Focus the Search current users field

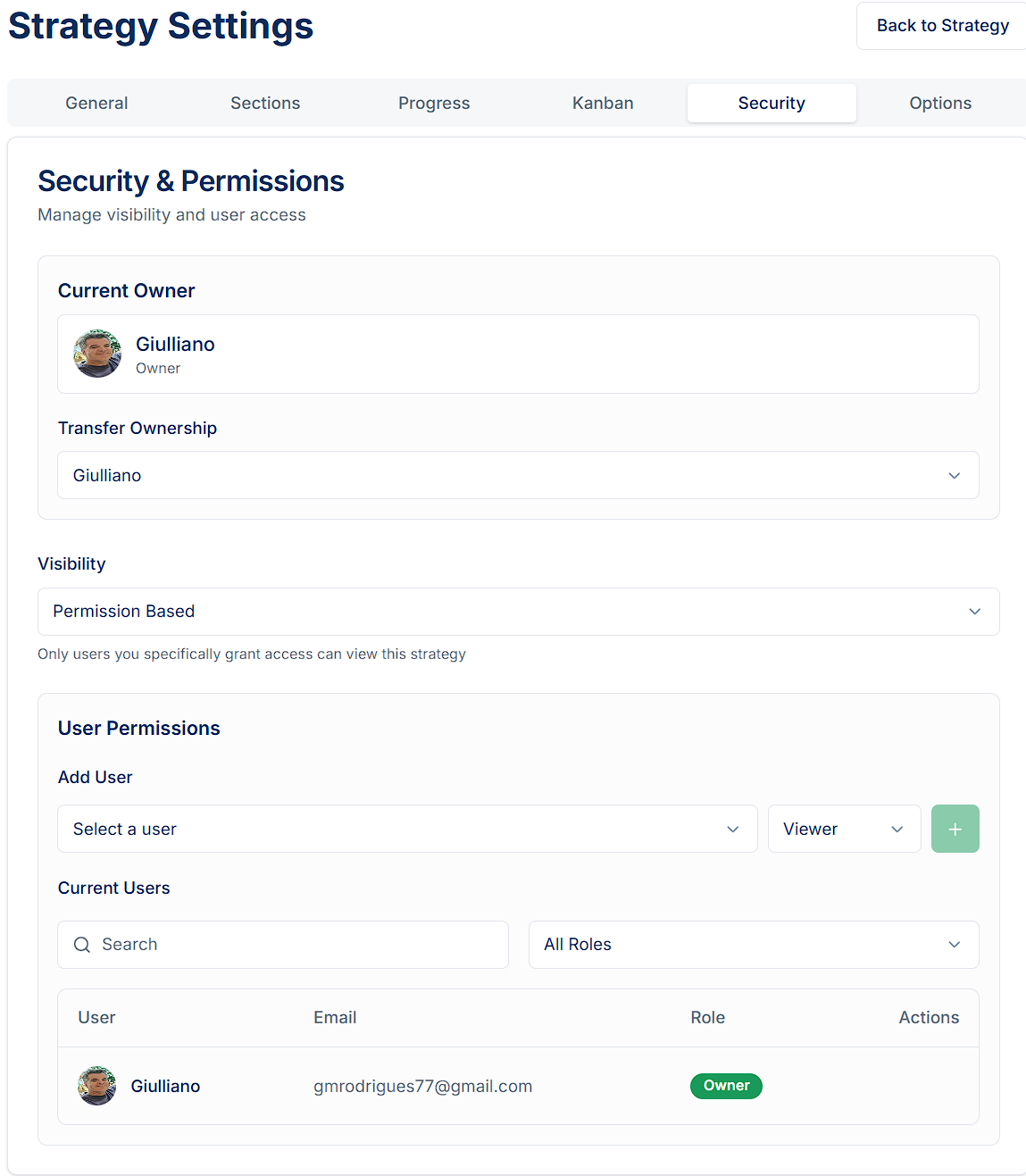[283, 945]
